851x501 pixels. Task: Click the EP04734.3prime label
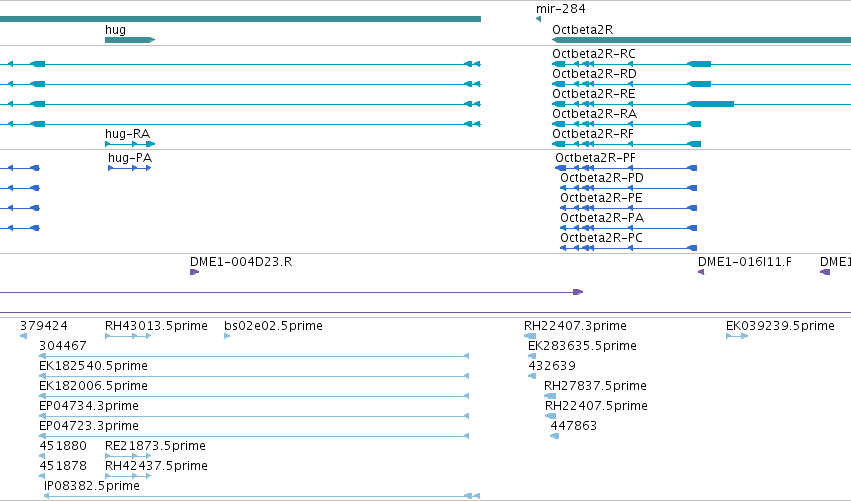tap(89, 406)
